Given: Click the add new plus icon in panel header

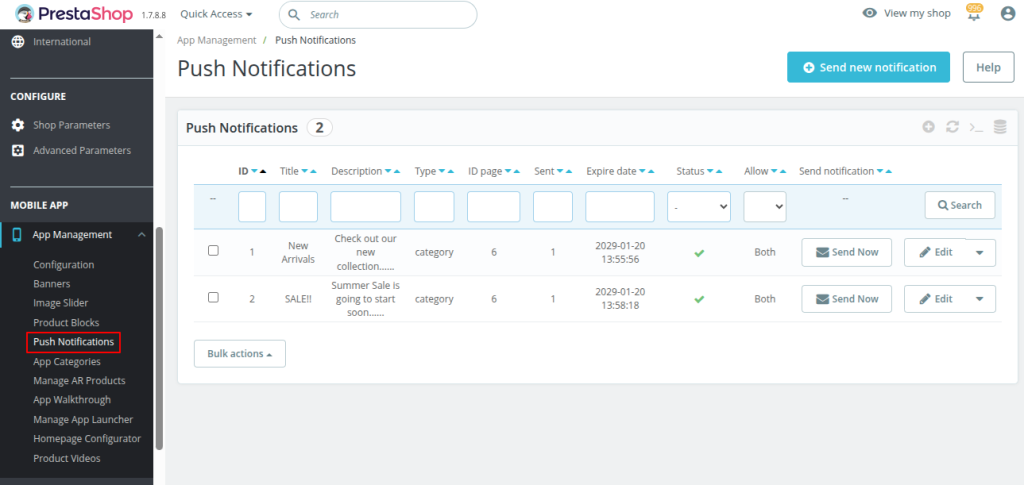Looking at the screenshot, I should (928, 127).
